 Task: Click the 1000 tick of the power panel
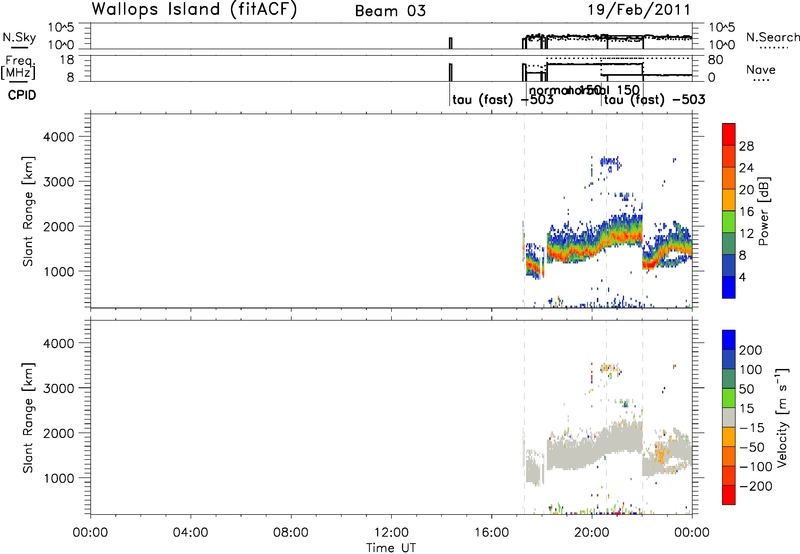(x=58, y=271)
